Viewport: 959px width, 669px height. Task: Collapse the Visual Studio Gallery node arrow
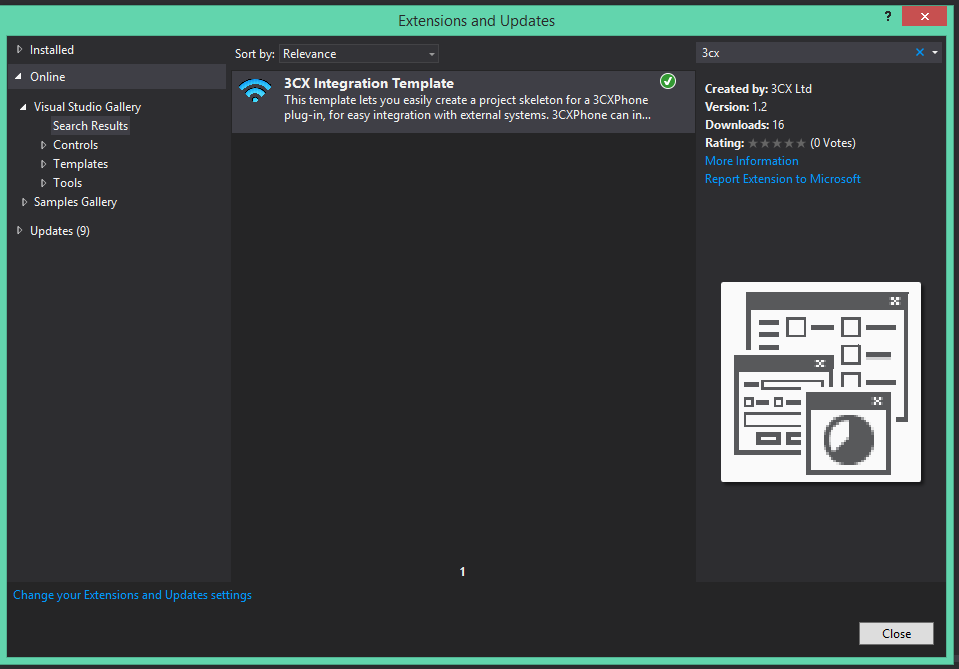coord(23,107)
